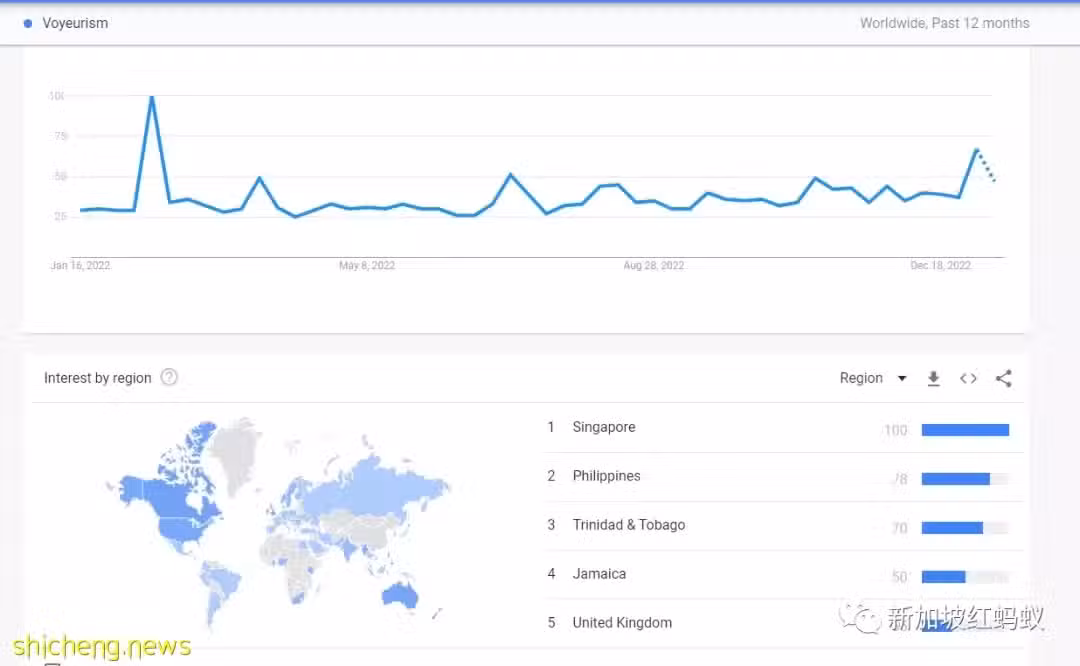The height and width of the screenshot is (666, 1080).
Task: Click the Voyeurism search term label
Action: point(75,23)
